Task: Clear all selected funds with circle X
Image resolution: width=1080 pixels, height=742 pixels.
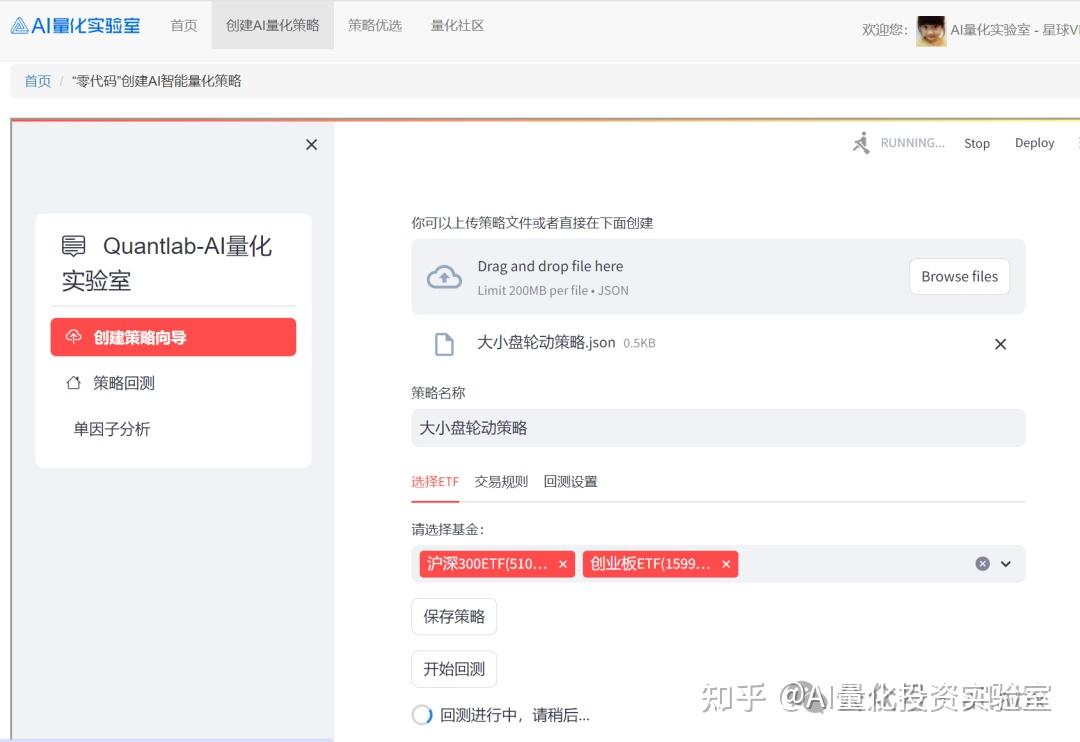Action: pos(982,563)
